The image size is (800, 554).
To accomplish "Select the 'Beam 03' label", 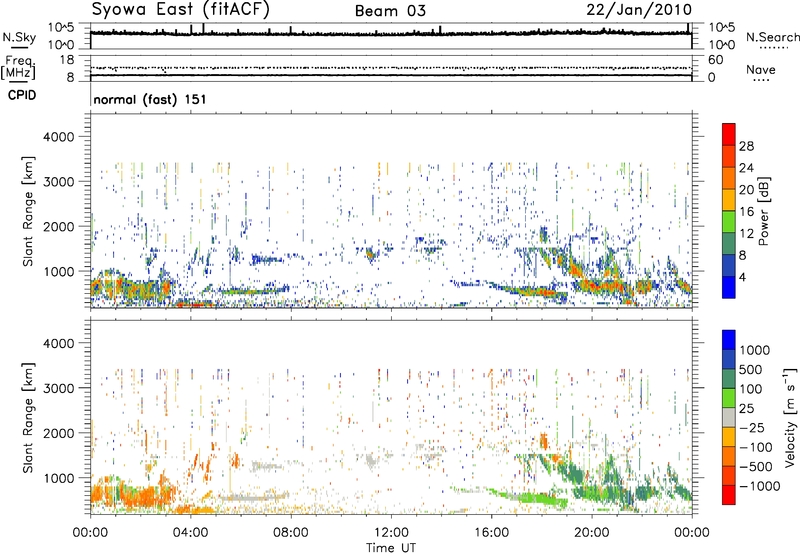I will [390, 11].
